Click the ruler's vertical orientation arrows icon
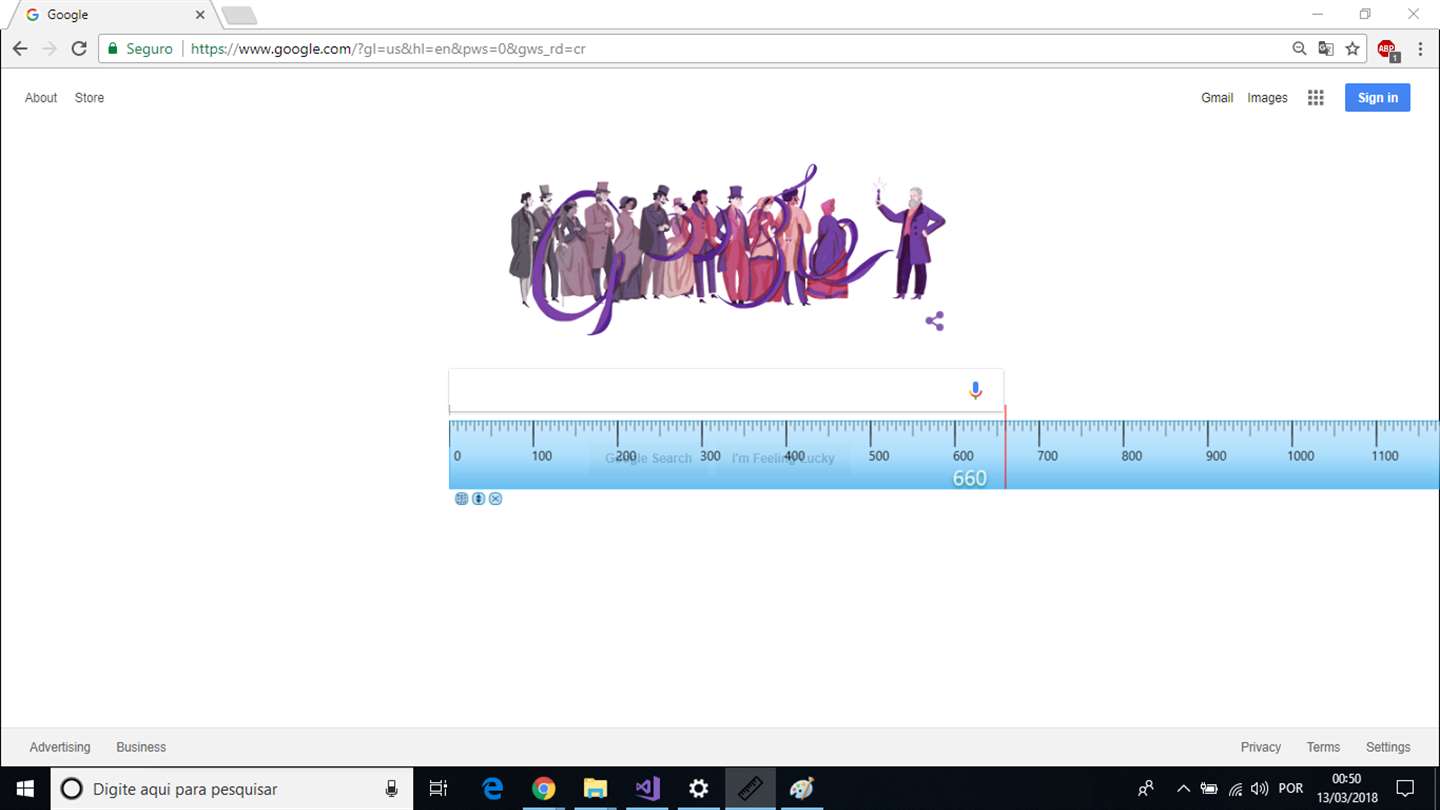This screenshot has height=810, width=1440. tap(479, 498)
